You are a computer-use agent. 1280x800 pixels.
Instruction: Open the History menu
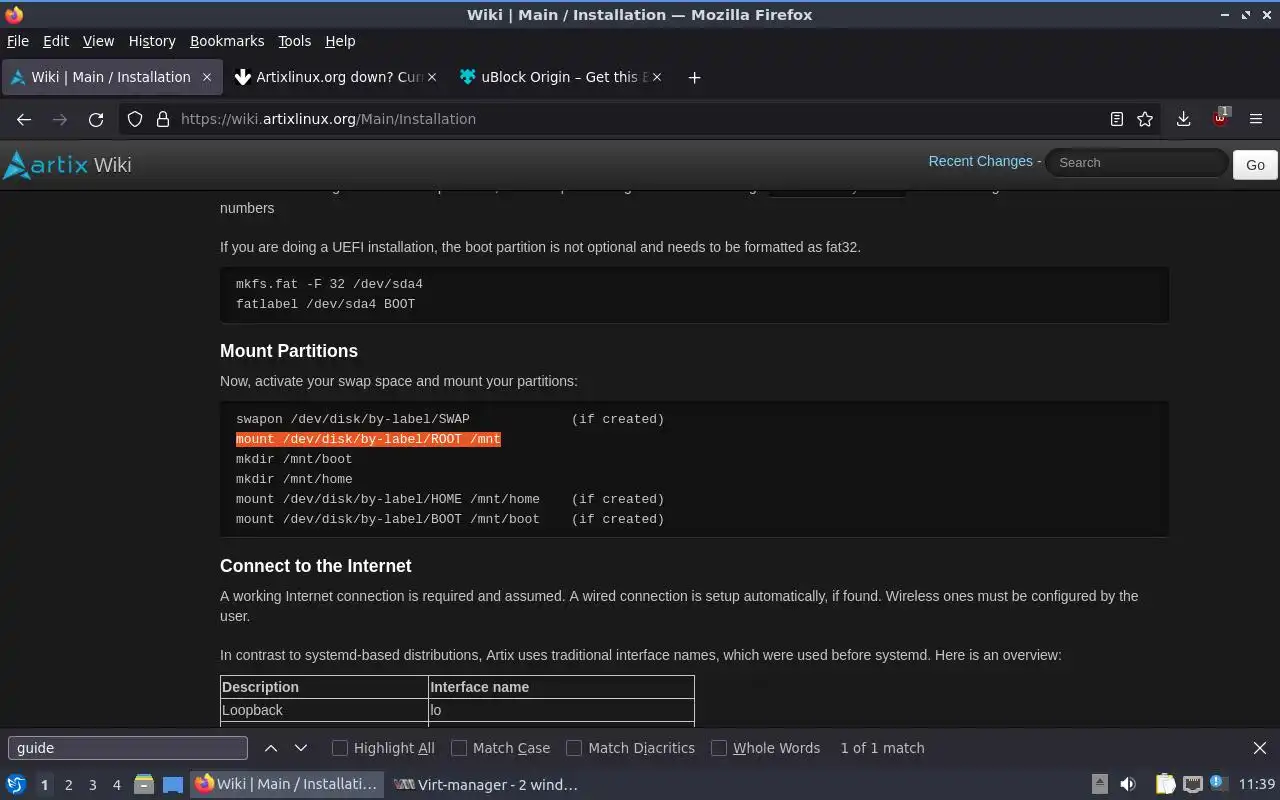pyautogui.click(x=152, y=41)
